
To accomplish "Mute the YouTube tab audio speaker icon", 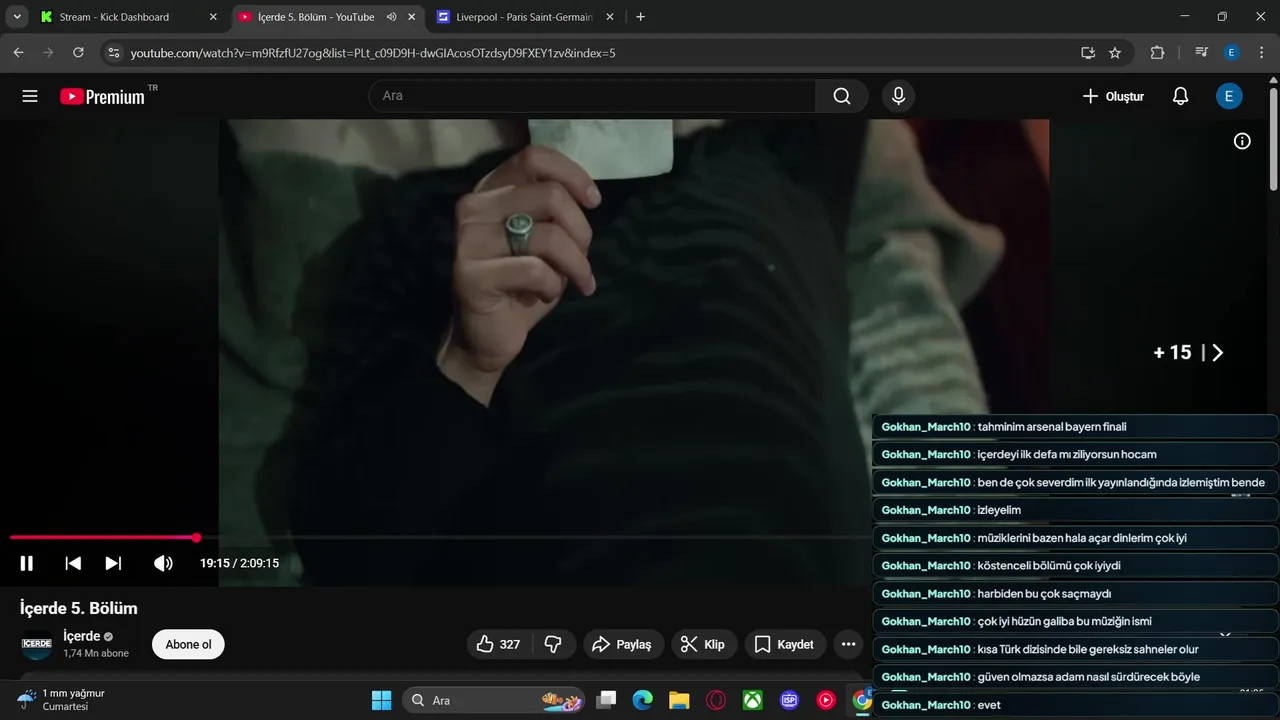I will click(391, 17).
